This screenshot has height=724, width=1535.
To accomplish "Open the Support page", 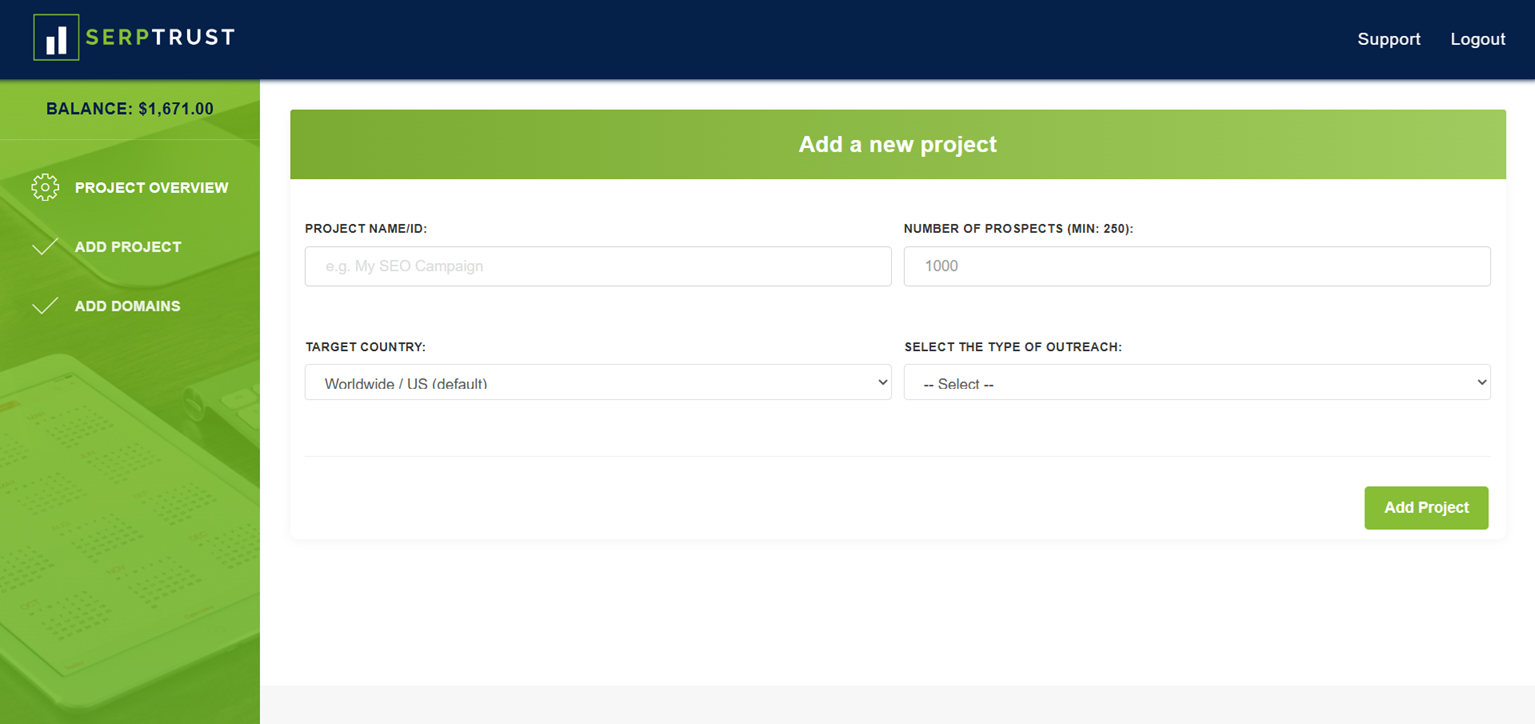I will (x=1388, y=39).
